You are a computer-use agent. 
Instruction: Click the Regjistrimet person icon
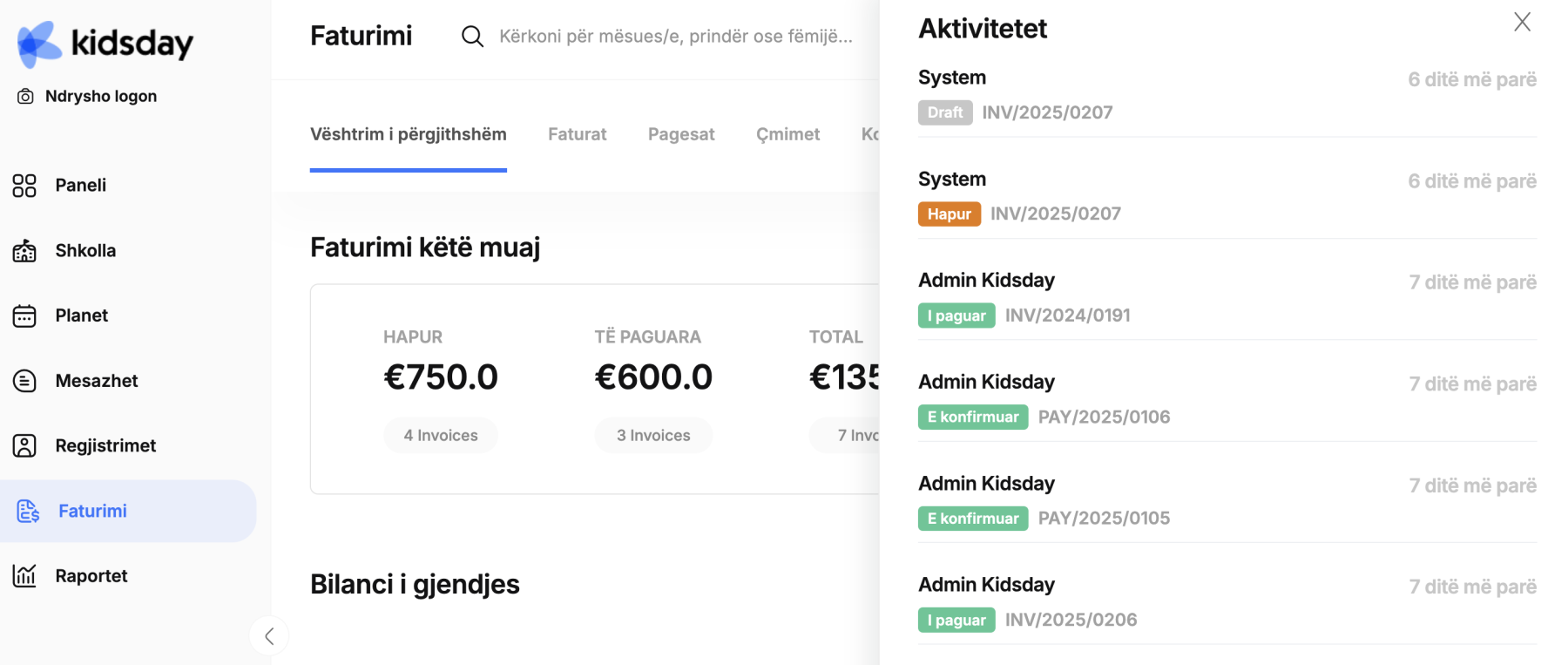pos(24,445)
